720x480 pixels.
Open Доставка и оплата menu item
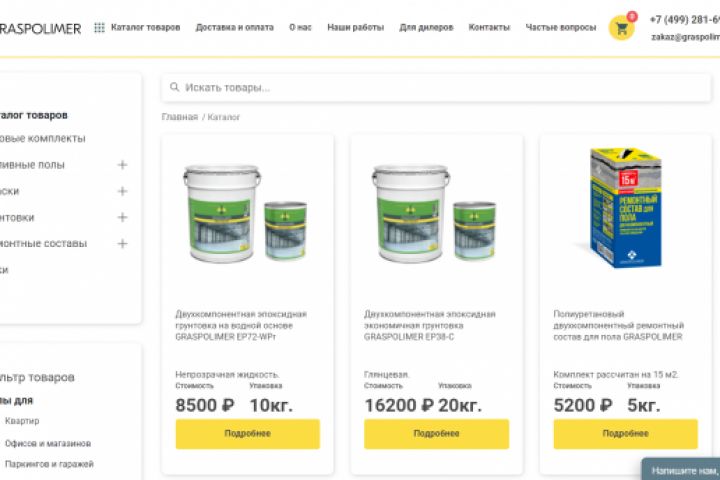tap(235, 28)
